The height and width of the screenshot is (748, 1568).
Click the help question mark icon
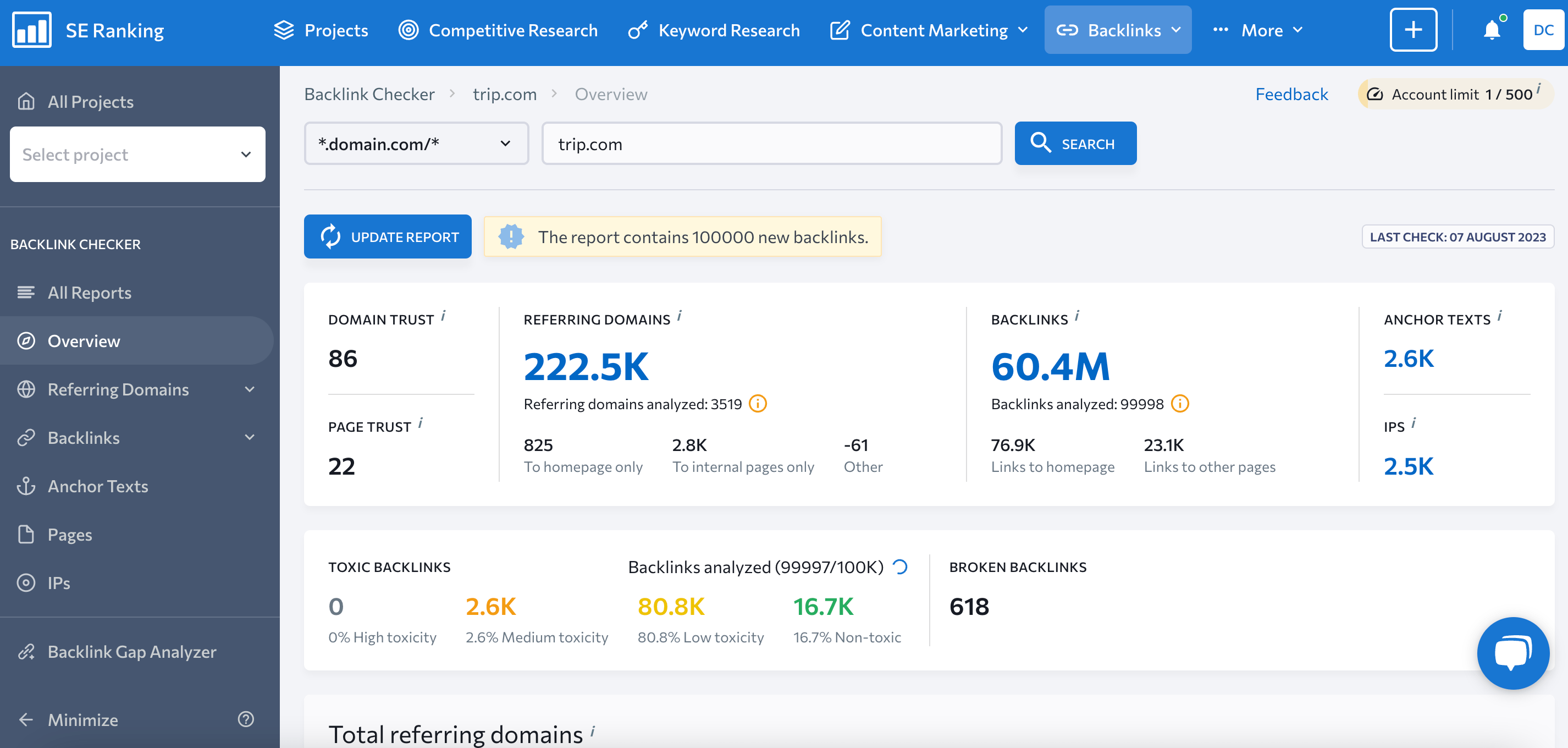(246, 719)
